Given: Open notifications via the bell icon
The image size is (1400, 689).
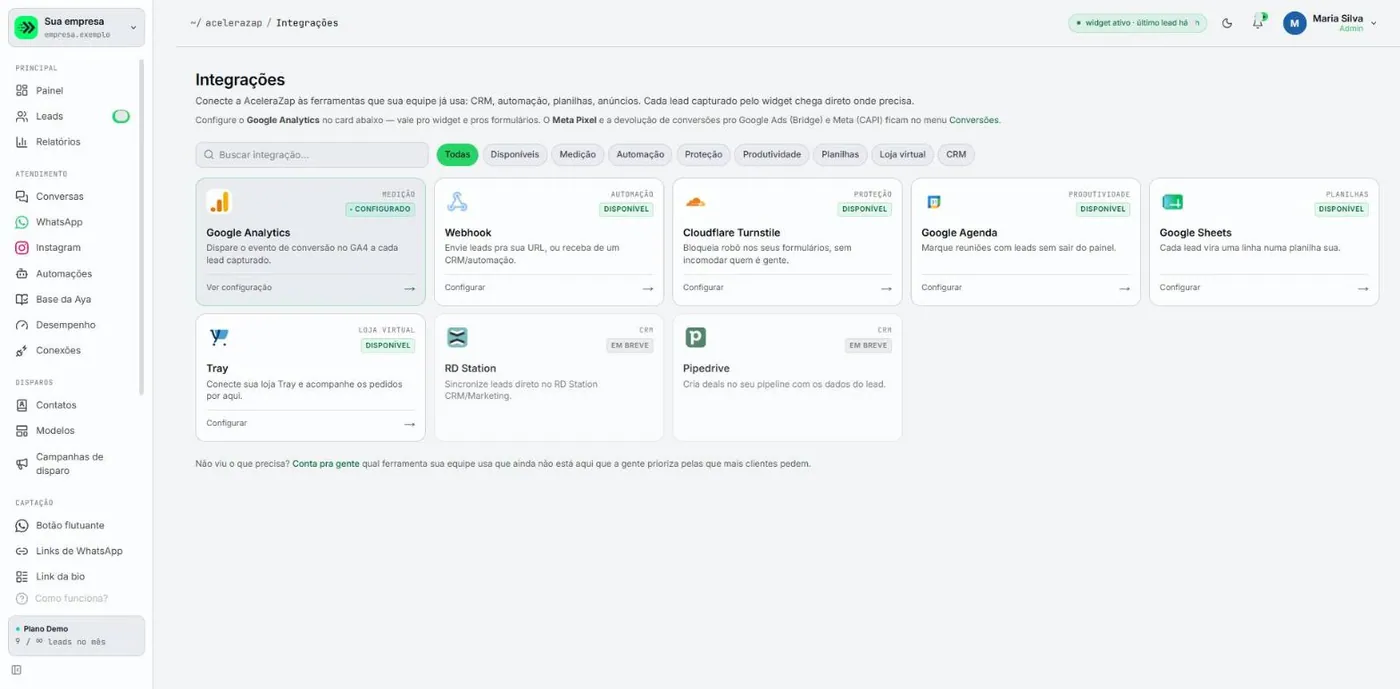Looking at the screenshot, I should 1258,23.
